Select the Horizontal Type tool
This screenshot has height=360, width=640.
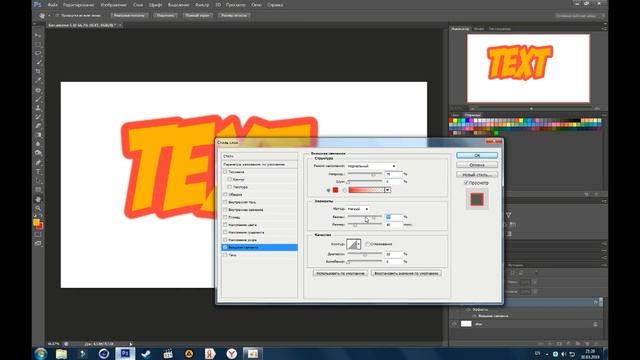coord(38,171)
